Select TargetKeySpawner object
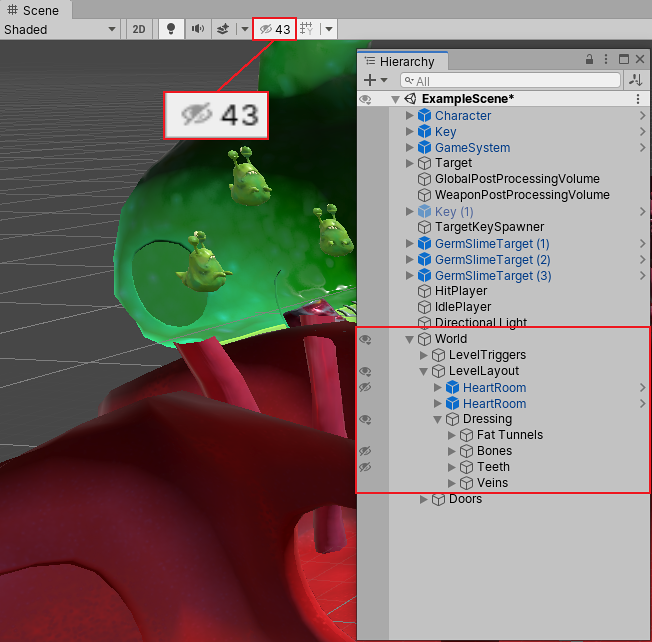Screen dimensions: 652x642 pos(489,227)
